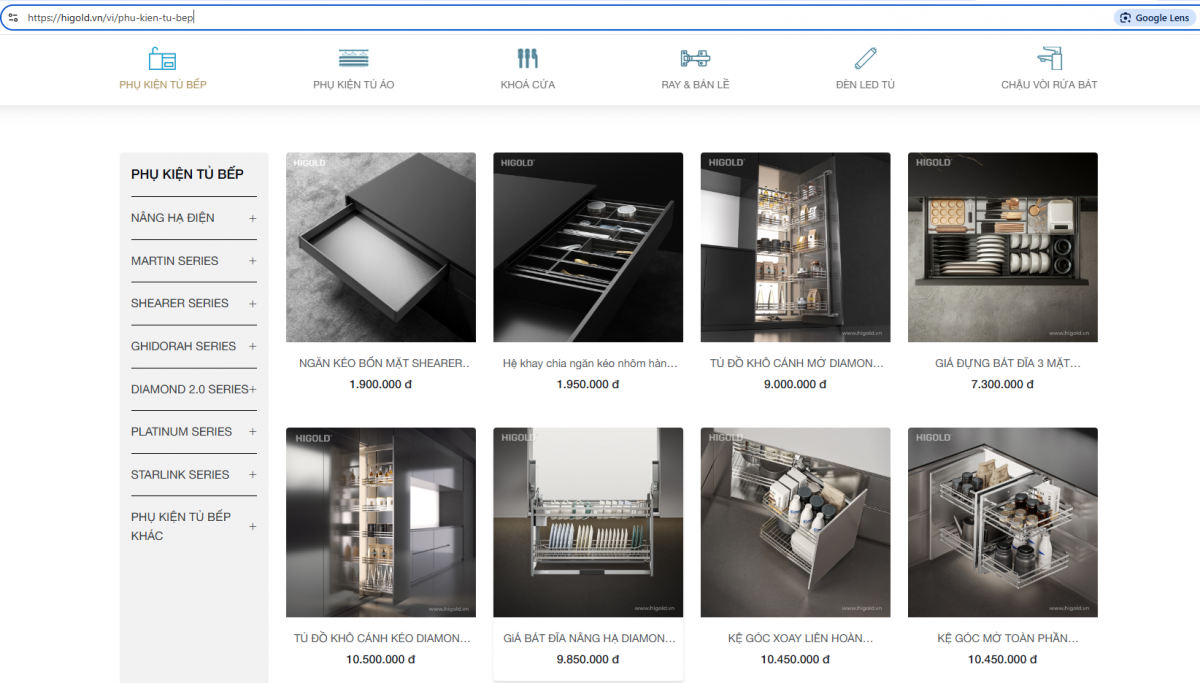Expand MARTIN SERIES plus sign
The width and height of the screenshot is (1200, 683).
pos(253,261)
